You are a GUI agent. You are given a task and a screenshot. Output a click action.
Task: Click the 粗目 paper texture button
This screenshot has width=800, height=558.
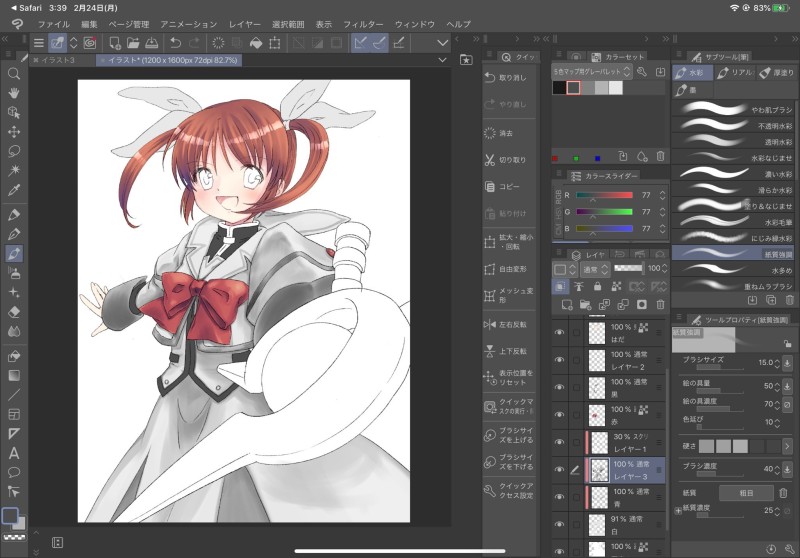pyautogui.click(x=746, y=492)
